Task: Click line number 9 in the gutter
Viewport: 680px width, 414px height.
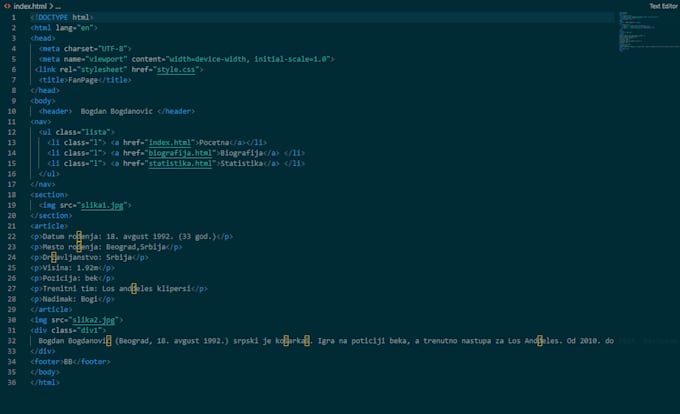Action: coord(13,101)
